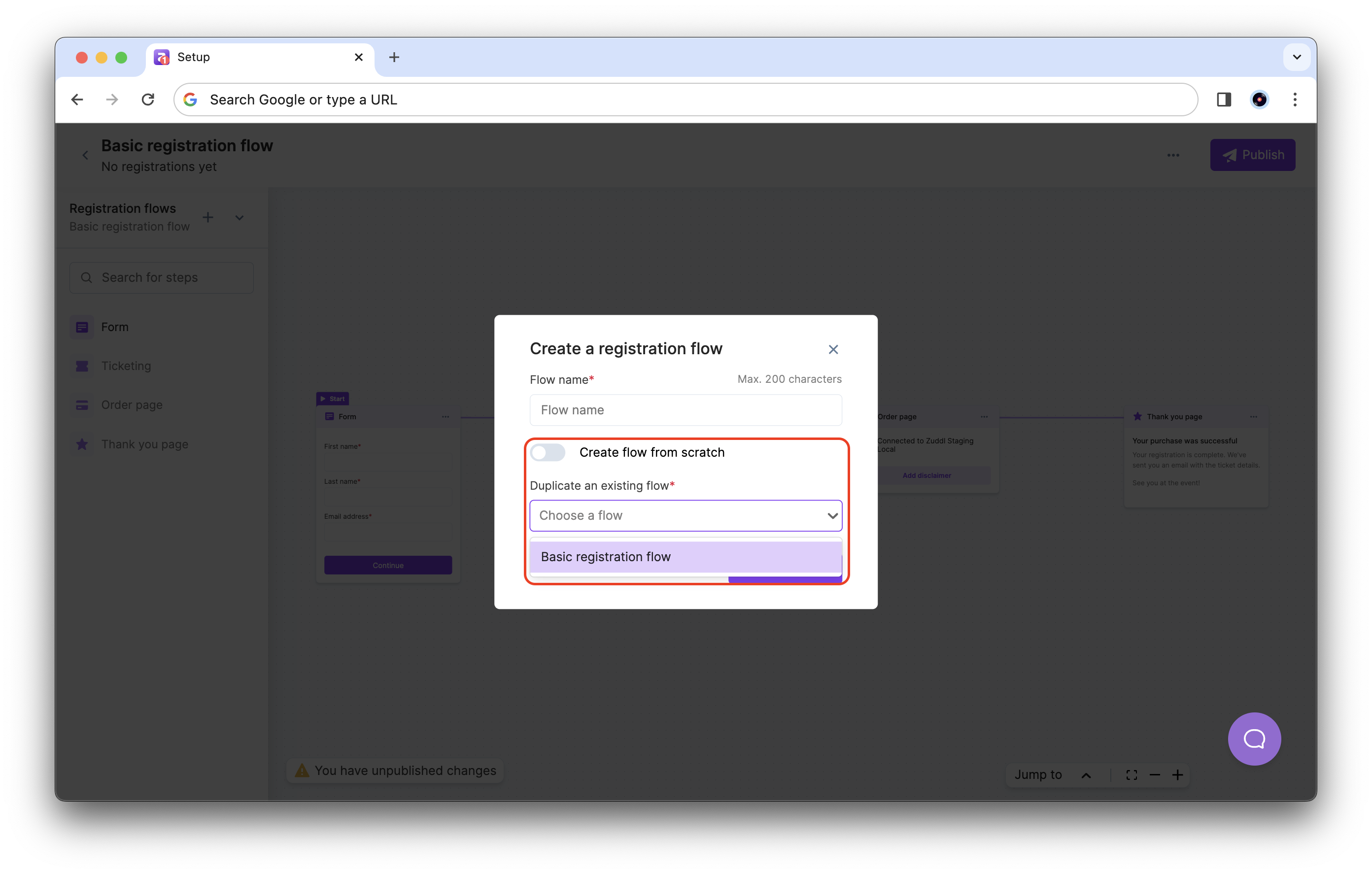Click the Search for steps field
This screenshot has width=1372, height=874.
coord(161,277)
